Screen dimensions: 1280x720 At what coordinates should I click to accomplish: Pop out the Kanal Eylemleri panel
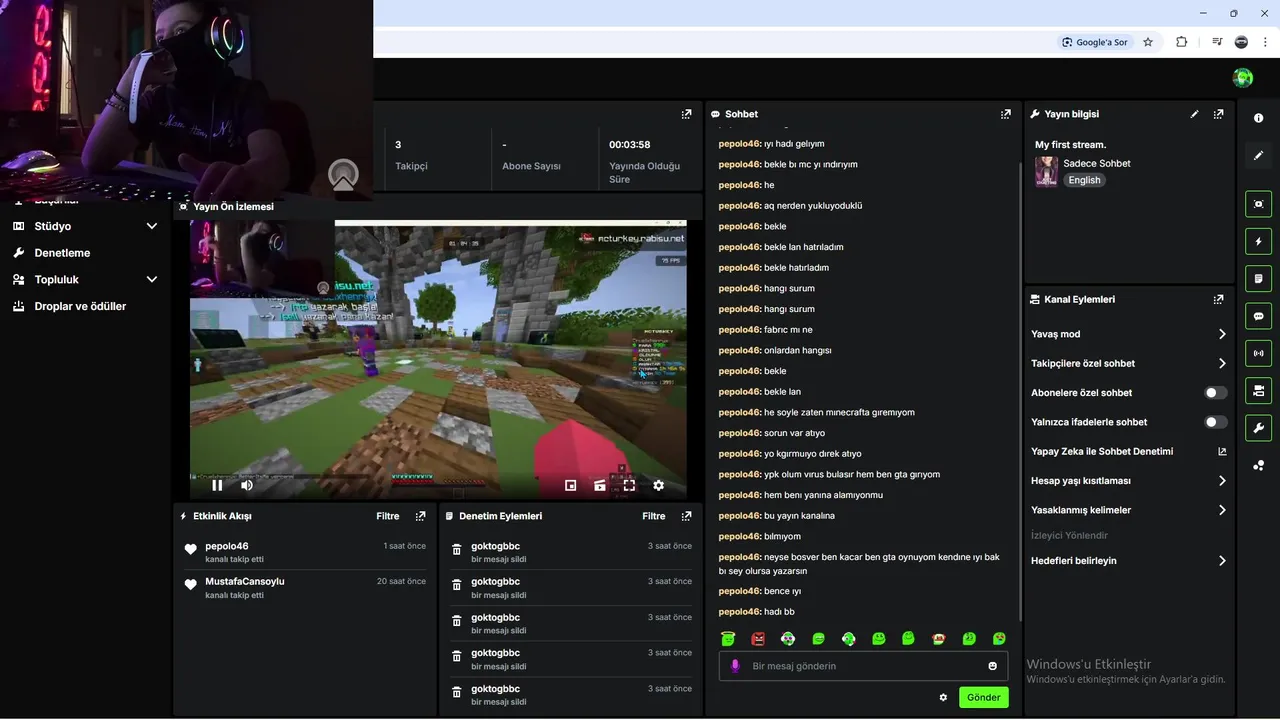point(1218,299)
